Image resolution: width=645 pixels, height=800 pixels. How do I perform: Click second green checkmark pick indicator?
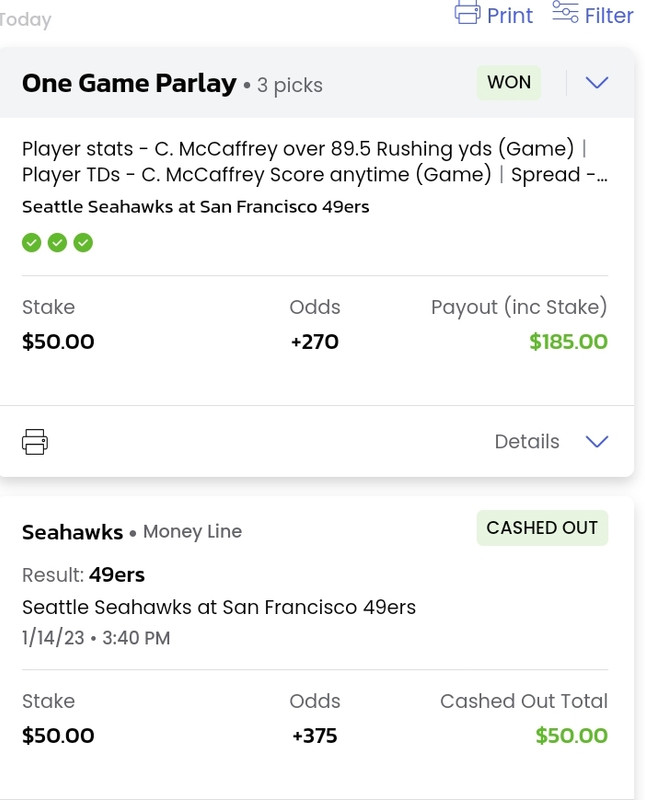pos(57,243)
